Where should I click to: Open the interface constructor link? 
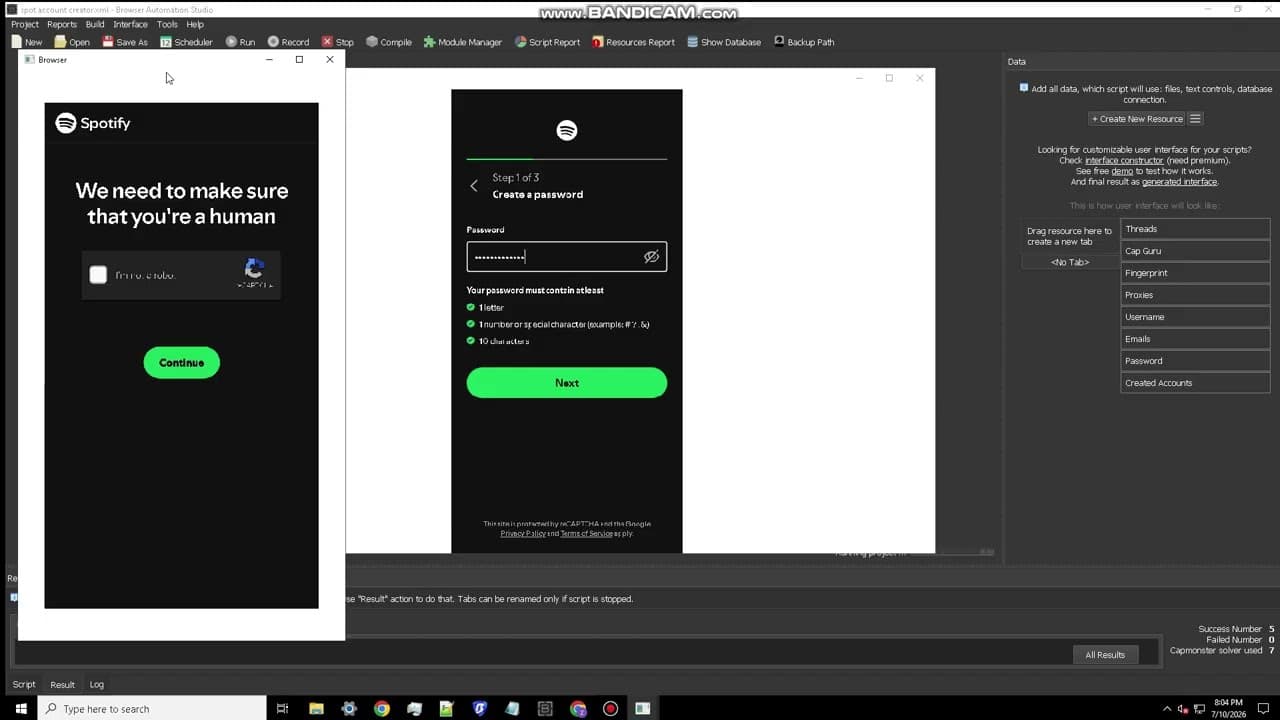pyautogui.click(x=1124, y=161)
